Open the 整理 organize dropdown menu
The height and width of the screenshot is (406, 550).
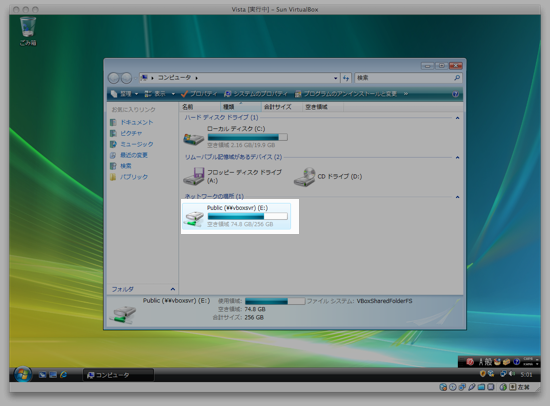pyautogui.click(x=125, y=94)
